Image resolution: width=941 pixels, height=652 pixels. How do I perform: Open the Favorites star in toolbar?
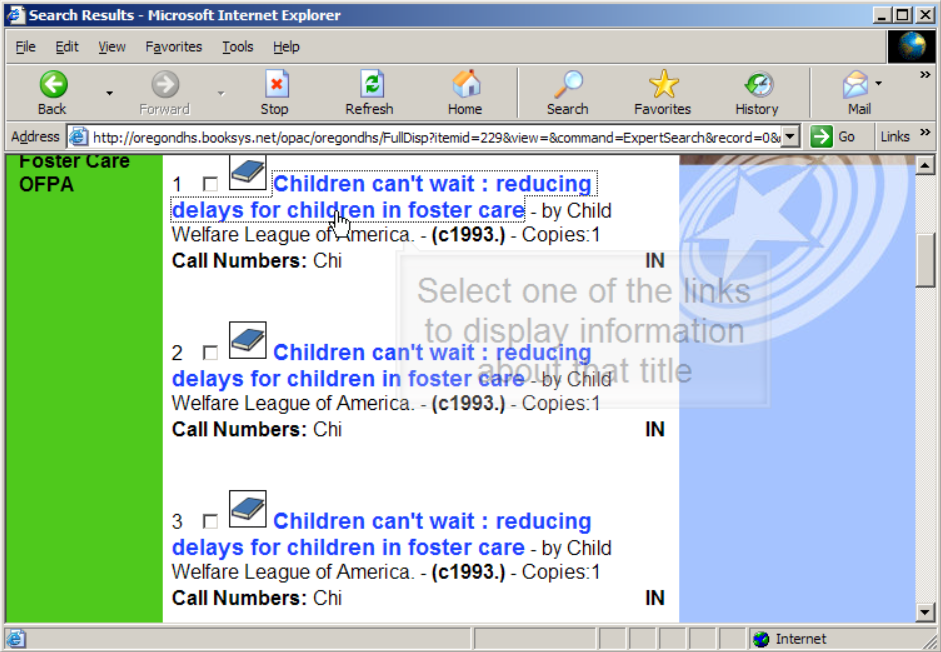point(663,84)
